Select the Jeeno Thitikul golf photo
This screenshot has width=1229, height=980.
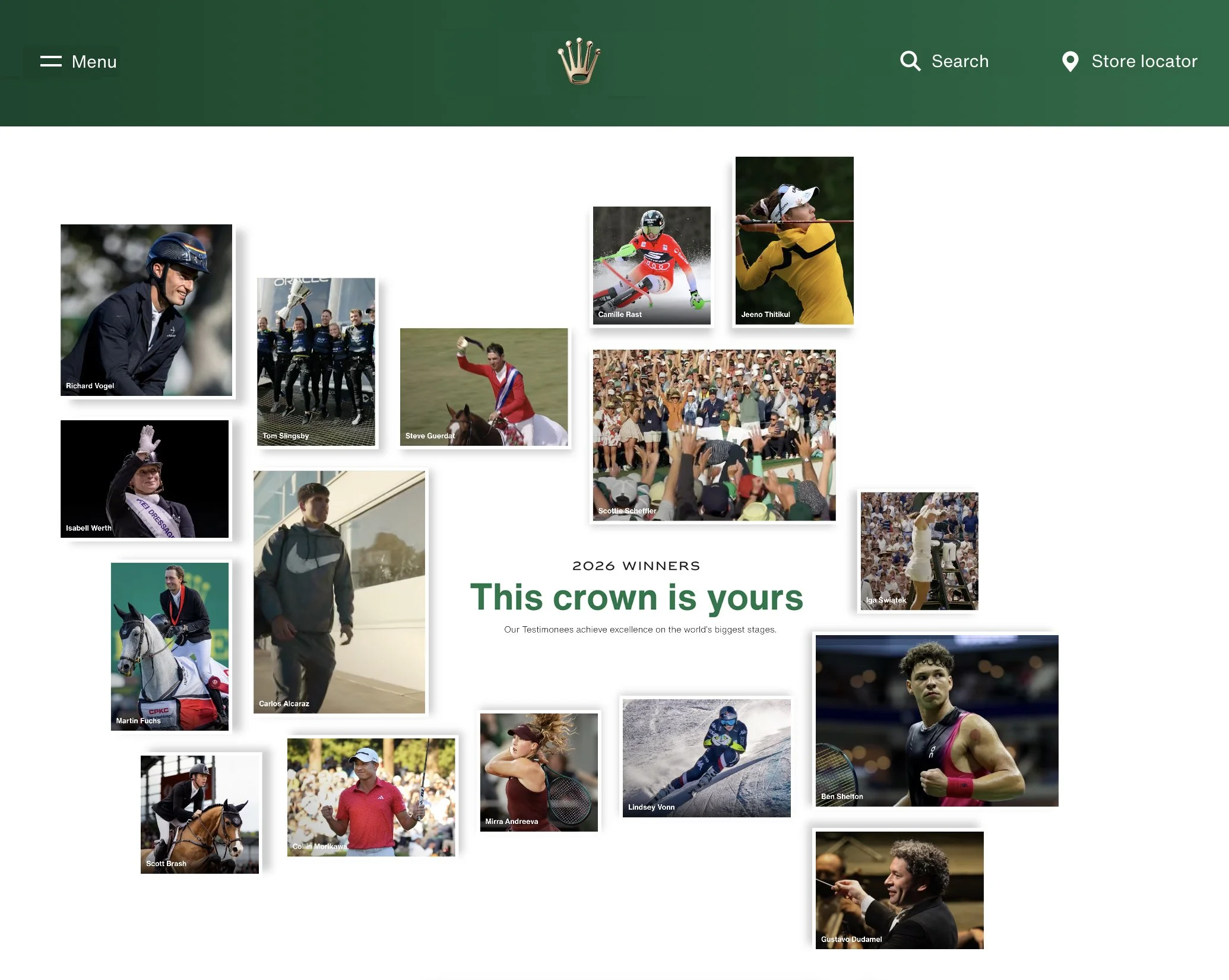(794, 240)
